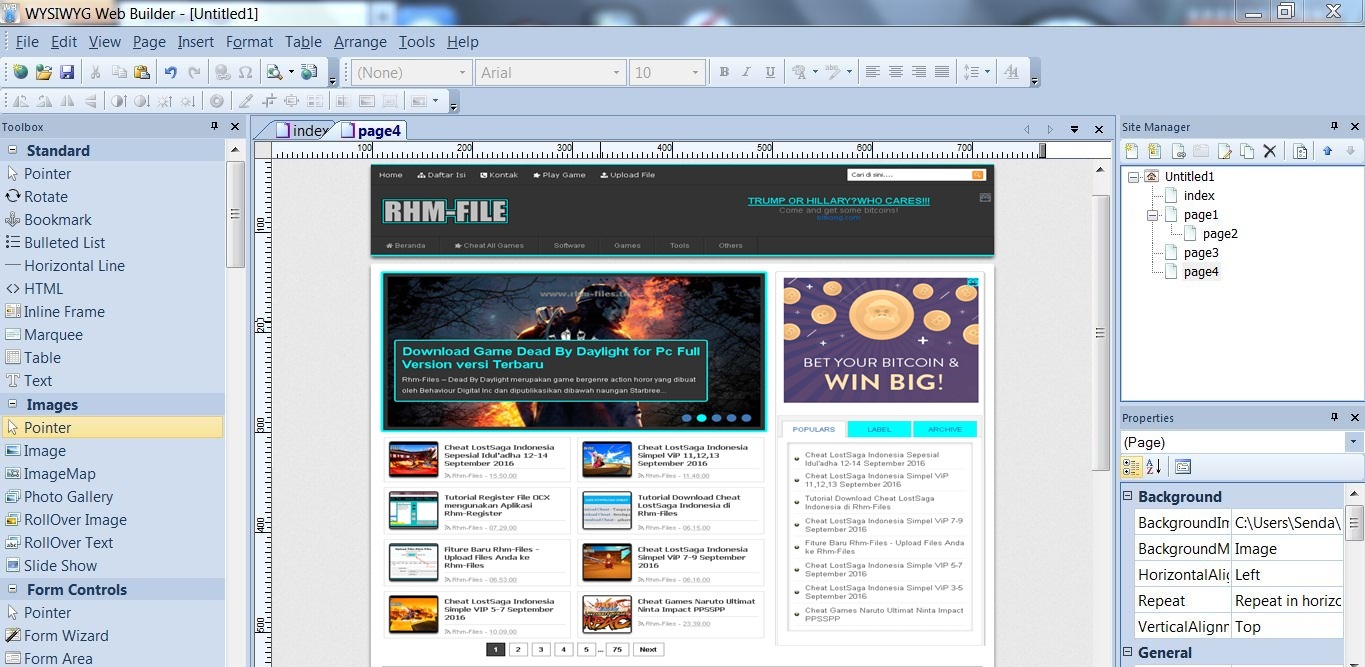Undo the last action
Screen dimensions: 1365x667
click(x=170, y=71)
